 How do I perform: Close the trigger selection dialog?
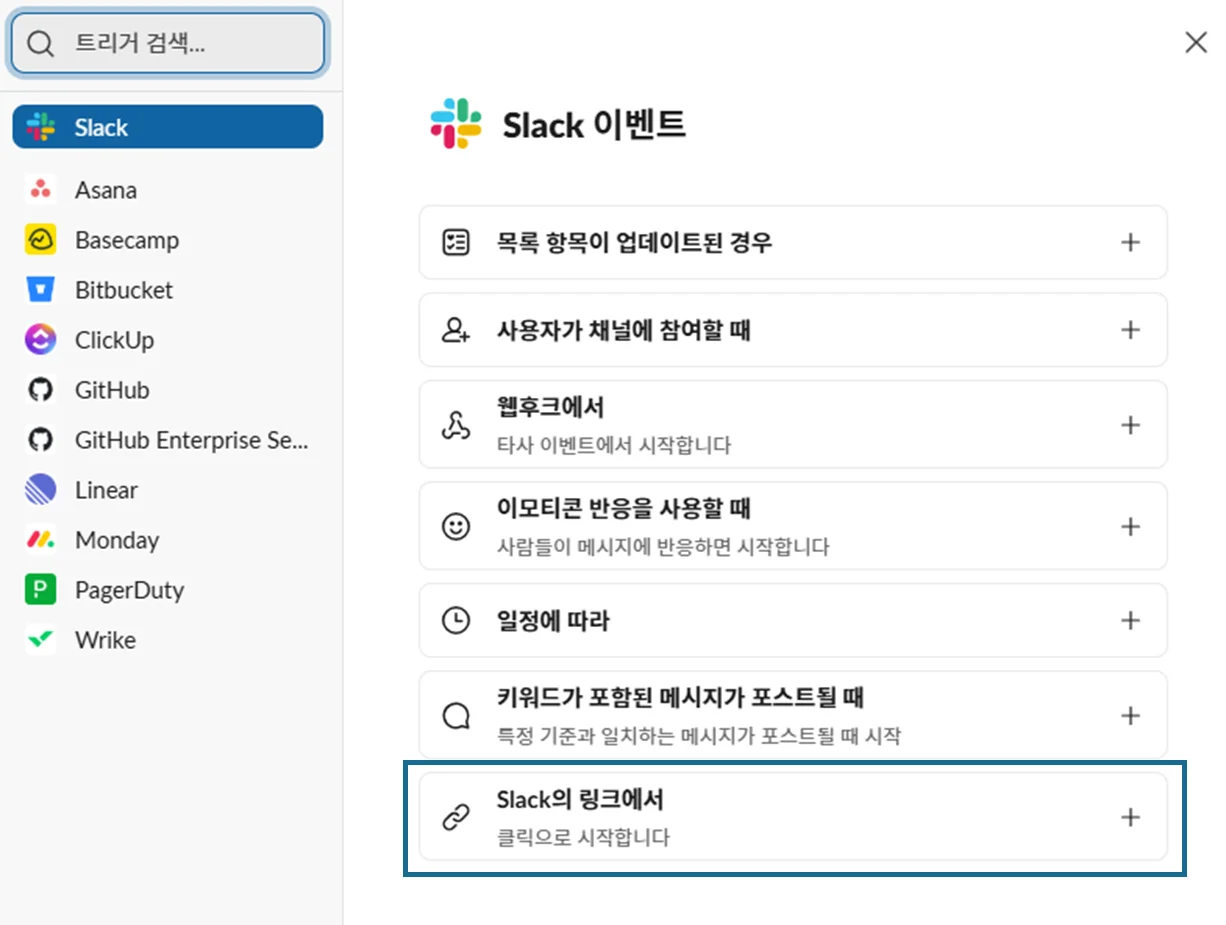[1195, 42]
